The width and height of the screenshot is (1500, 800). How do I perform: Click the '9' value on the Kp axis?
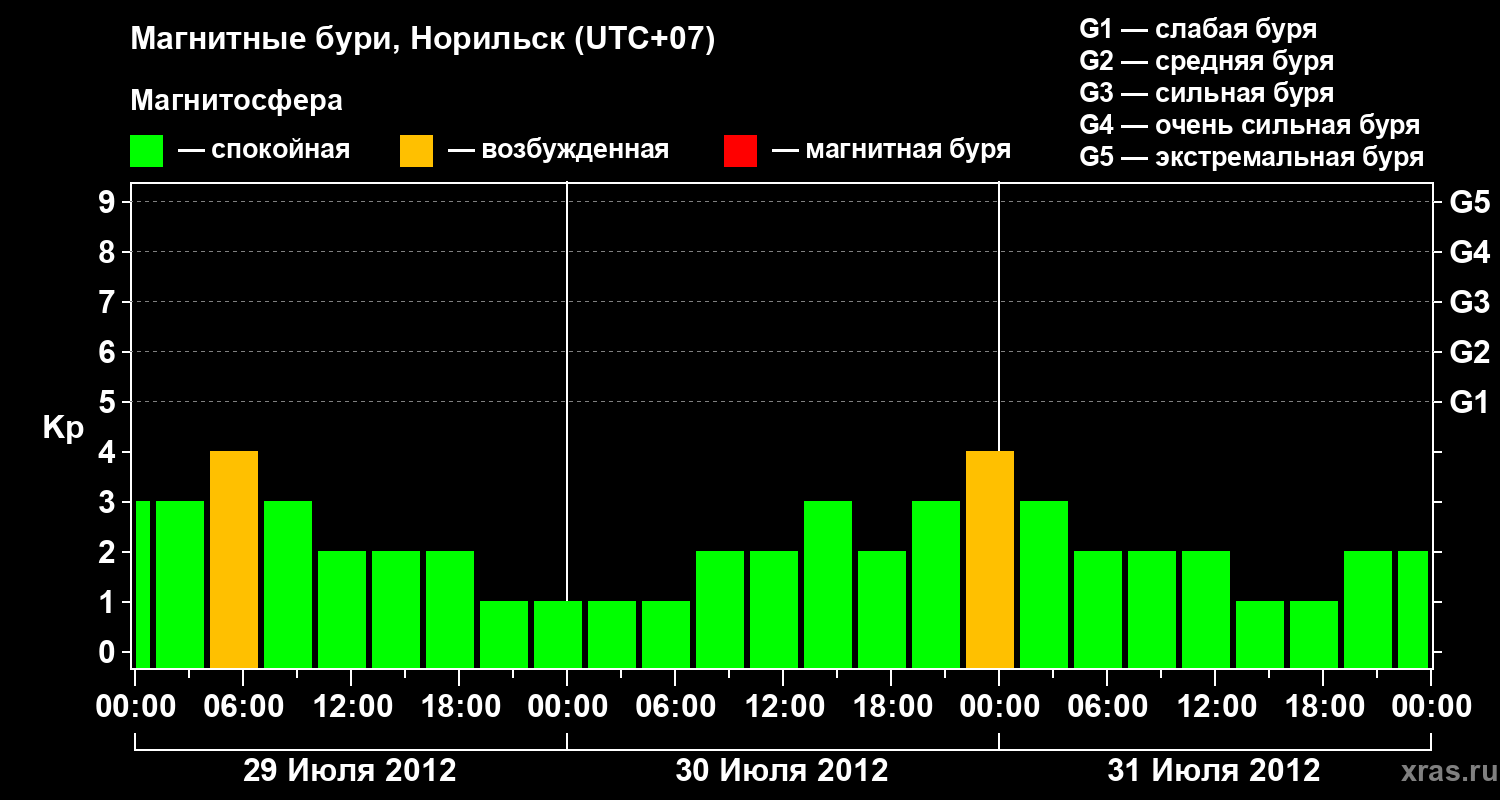click(109, 202)
